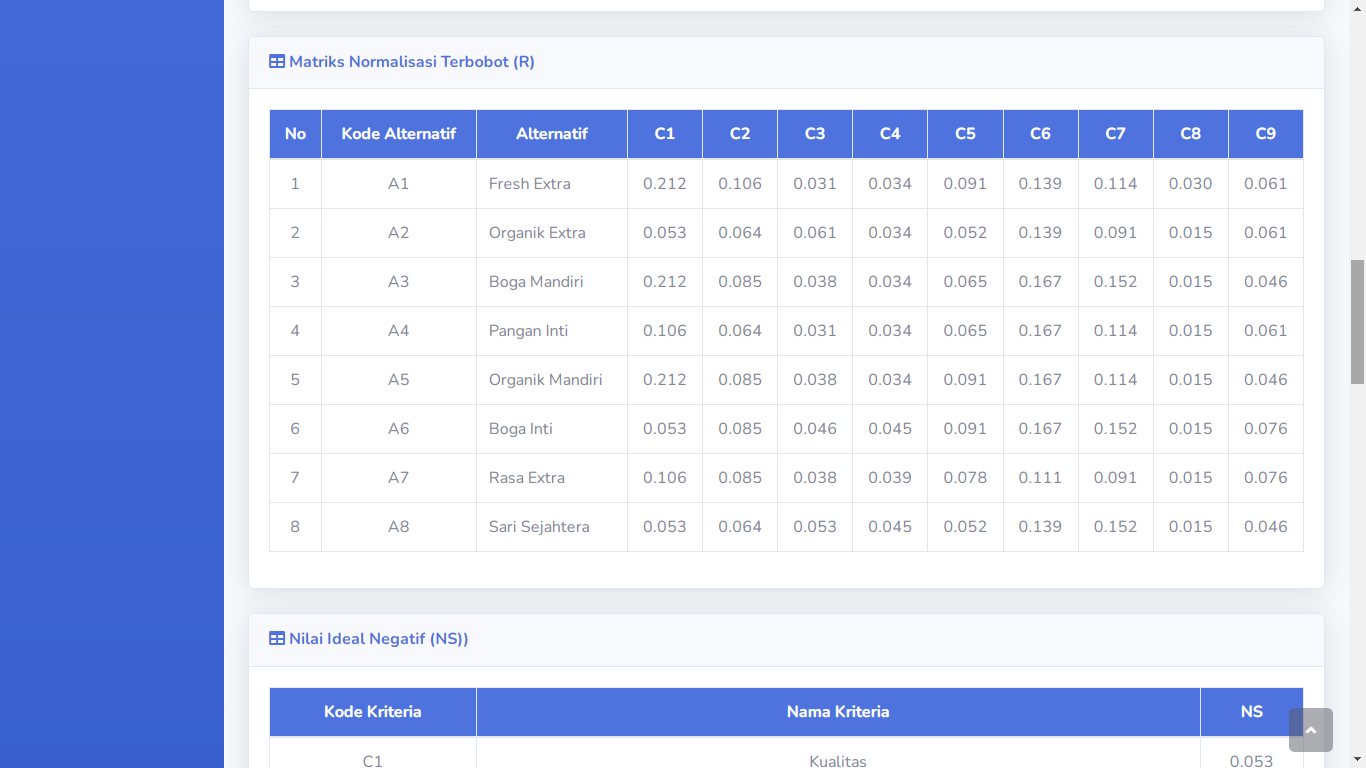
Task: Click Sari Sejahtera's C9 value 0.046
Action: point(1266,527)
